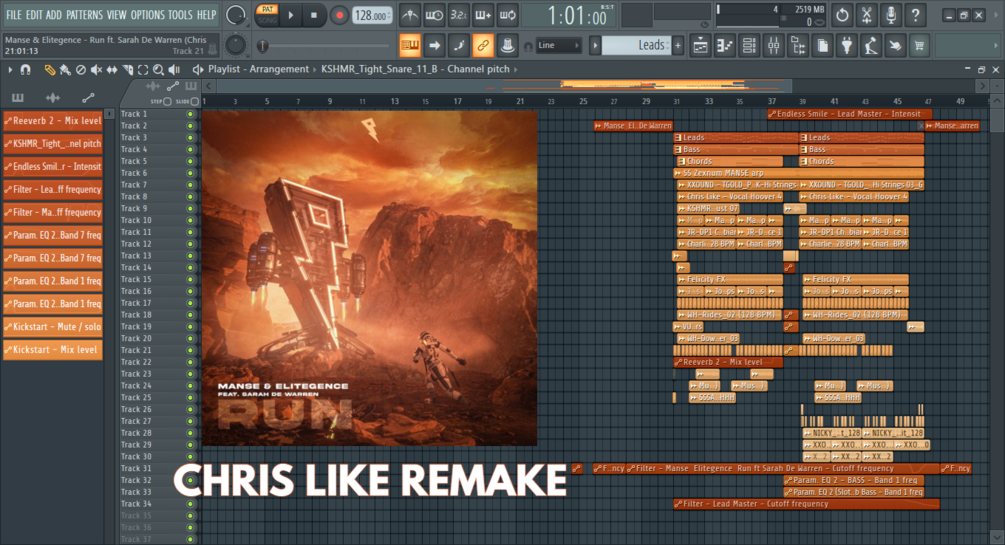Viewport: 1005px width, 545px height.
Task: Enable the STEP checkbox
Action: (167, 101)
